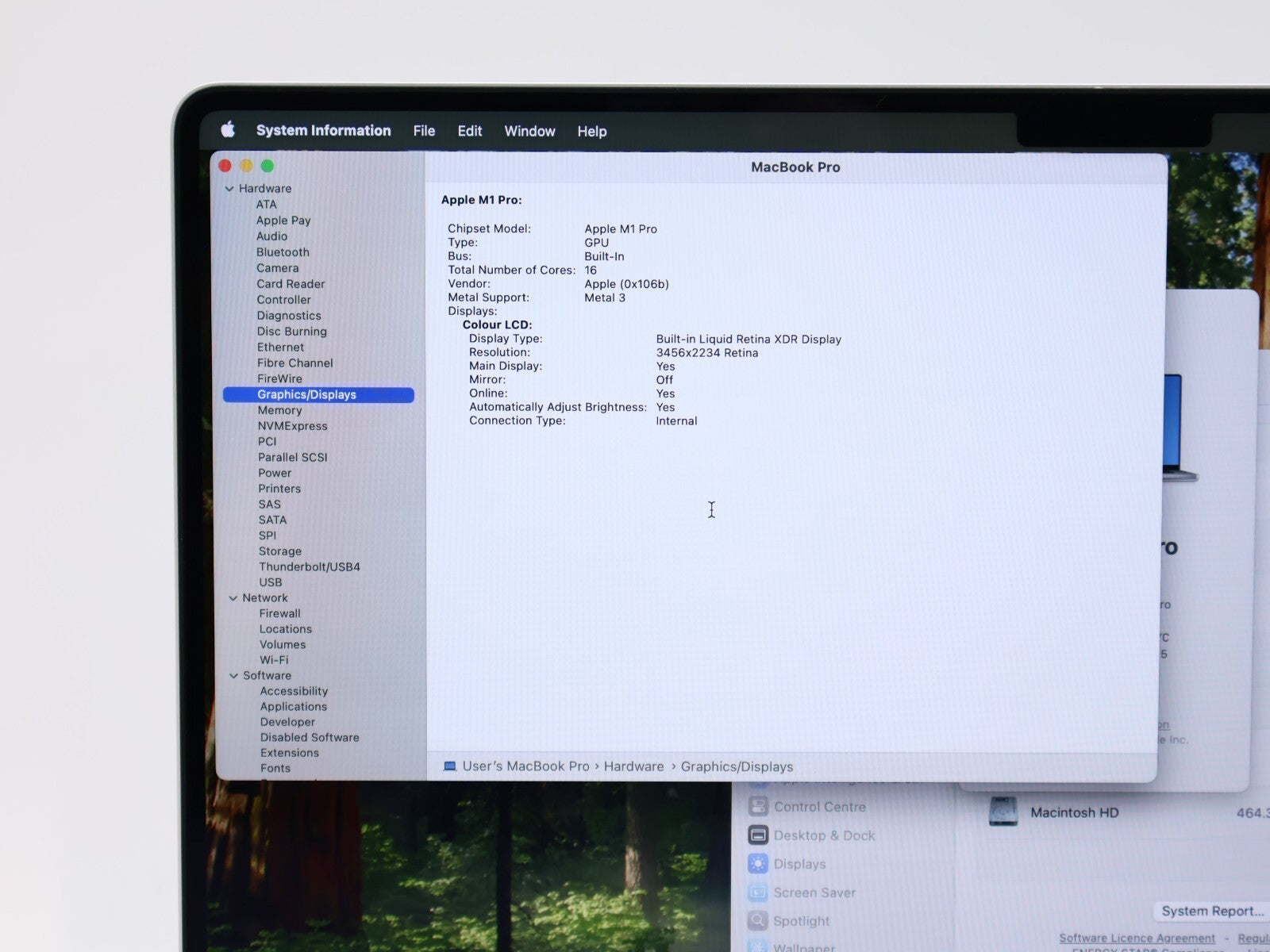Click User's MacBook Pro in path bar

point(525,766)
